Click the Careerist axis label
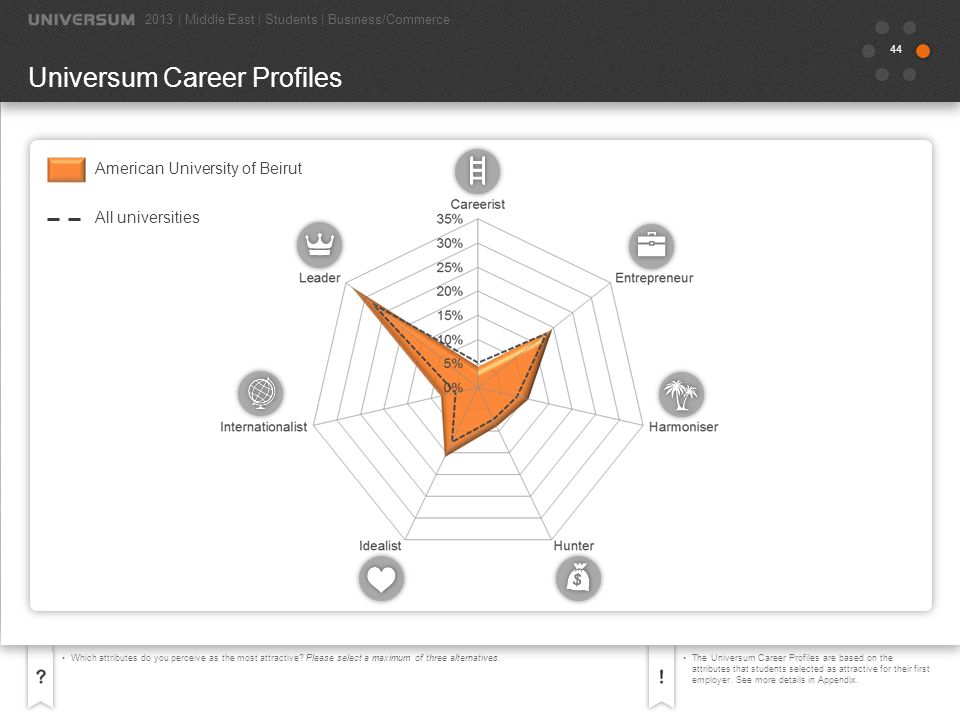This screenshot has width=960, height=720. (478, 204)
